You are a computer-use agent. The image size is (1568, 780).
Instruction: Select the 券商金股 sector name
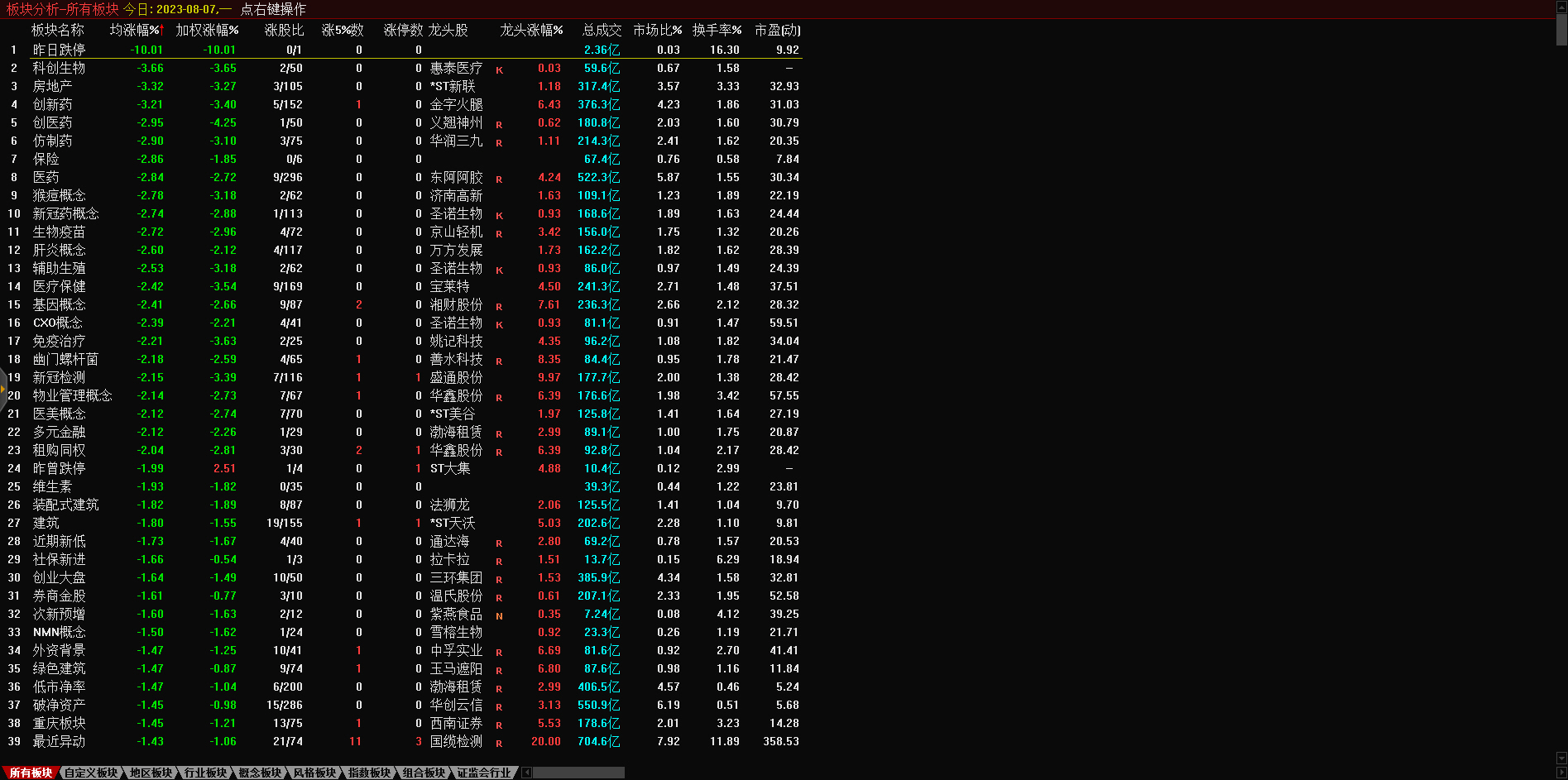pos(59,596)
